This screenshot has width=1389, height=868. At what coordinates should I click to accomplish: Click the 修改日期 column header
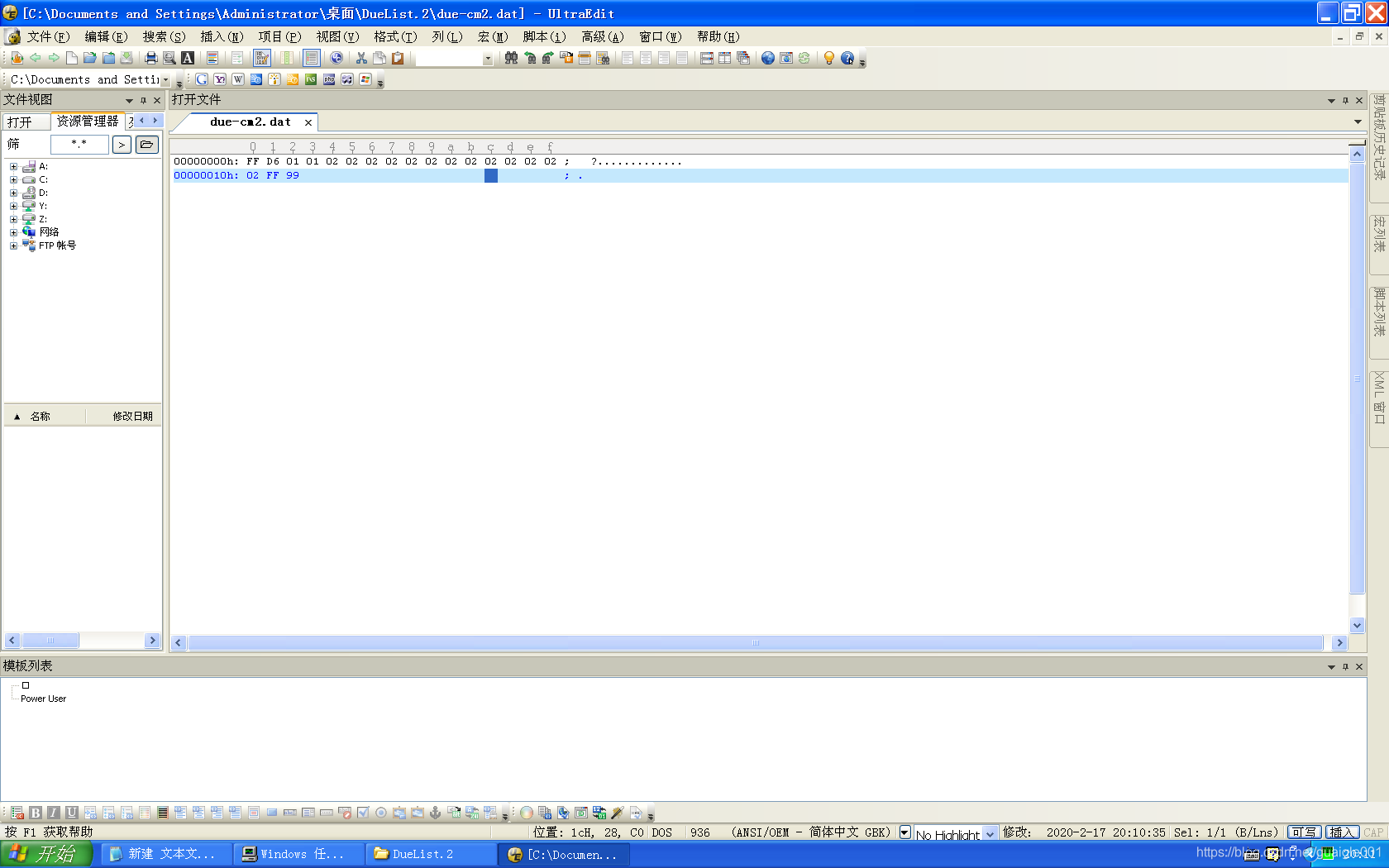123,416
